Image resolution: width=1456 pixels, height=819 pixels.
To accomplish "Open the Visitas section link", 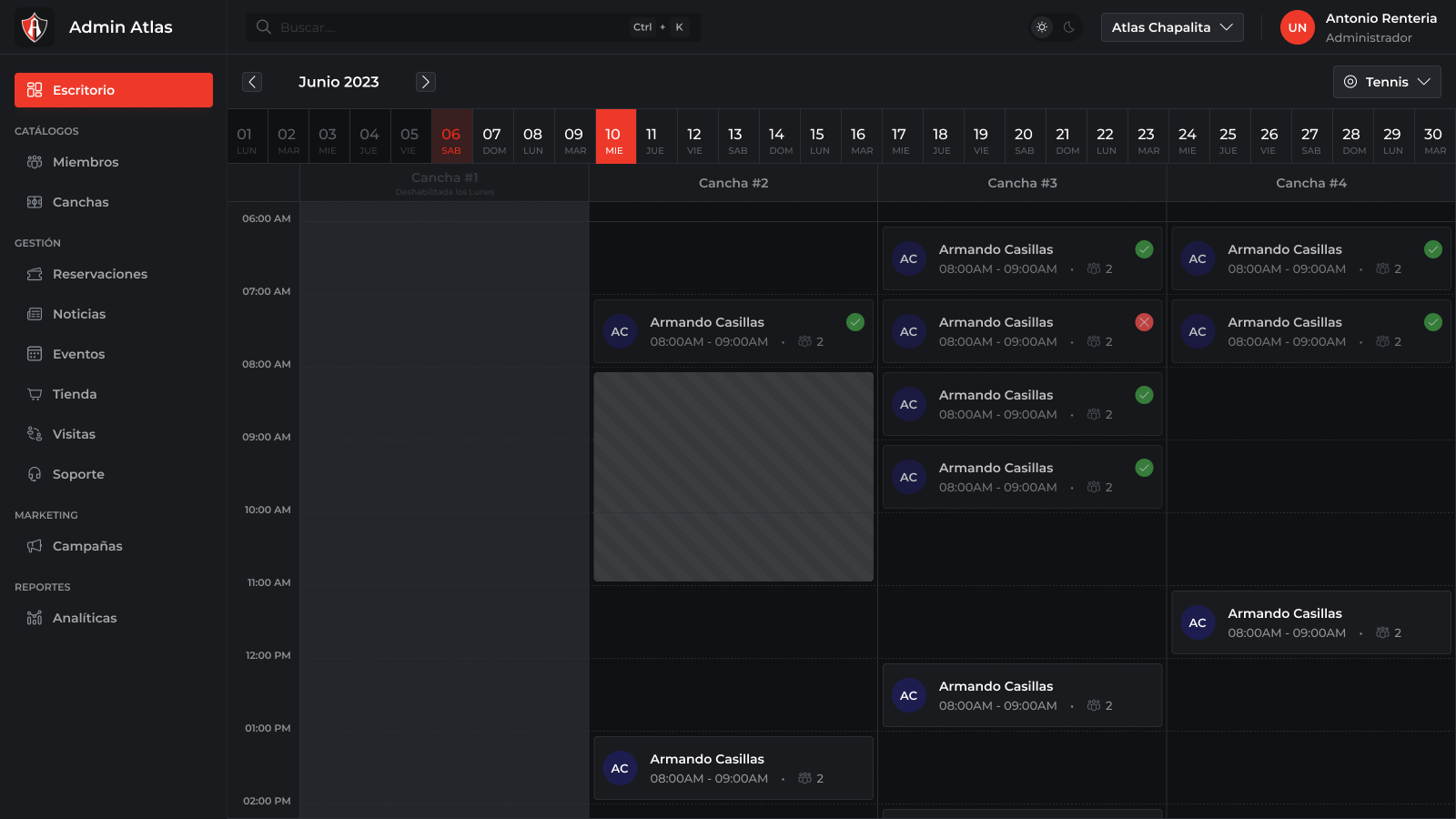I will click(x=74, y=434).
